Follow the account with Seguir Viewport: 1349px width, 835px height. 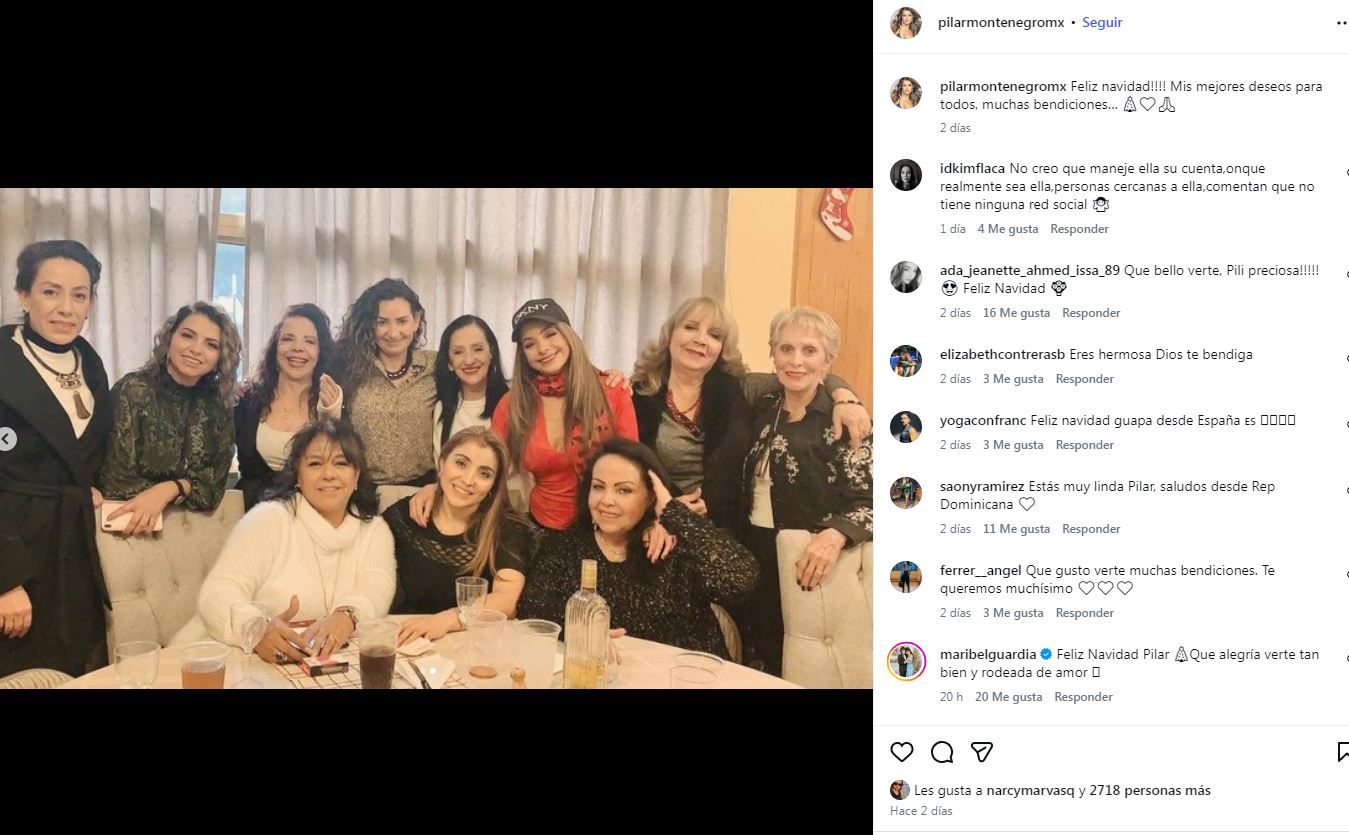pos(1102,22)
